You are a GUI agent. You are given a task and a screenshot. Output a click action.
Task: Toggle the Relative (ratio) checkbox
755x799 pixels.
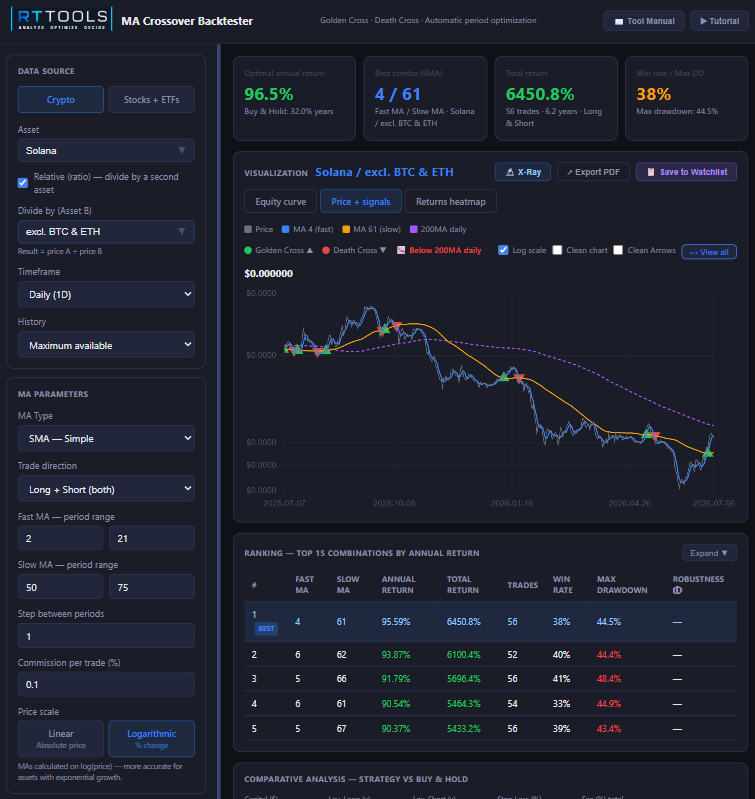coord(23,182)
